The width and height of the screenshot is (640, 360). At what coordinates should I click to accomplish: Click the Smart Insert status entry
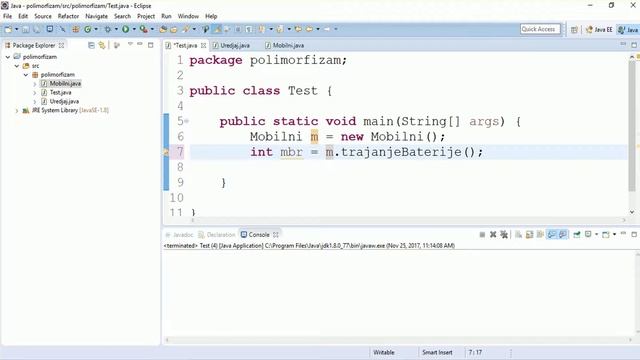(437, 352)
